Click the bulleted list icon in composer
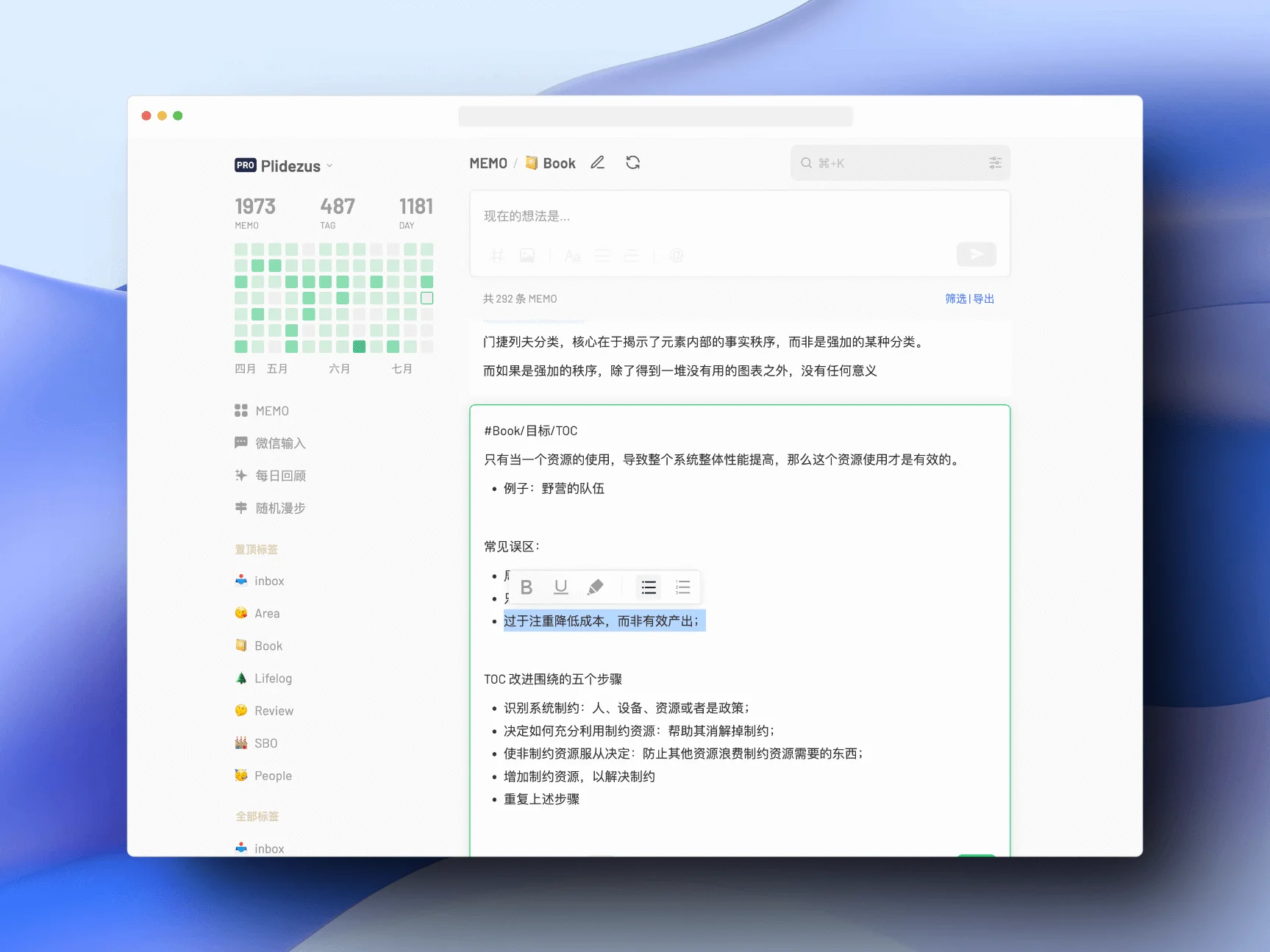This screenshot has height=952, width=1270. click(602, 256)
